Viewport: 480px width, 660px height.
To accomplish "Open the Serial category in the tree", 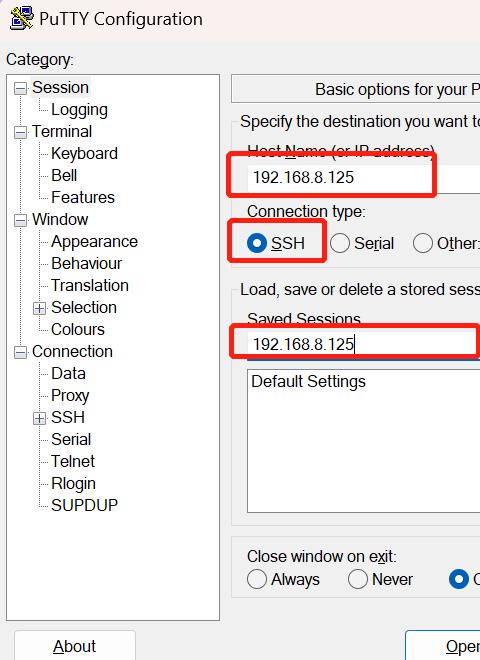I will click(x=71, y=439).
